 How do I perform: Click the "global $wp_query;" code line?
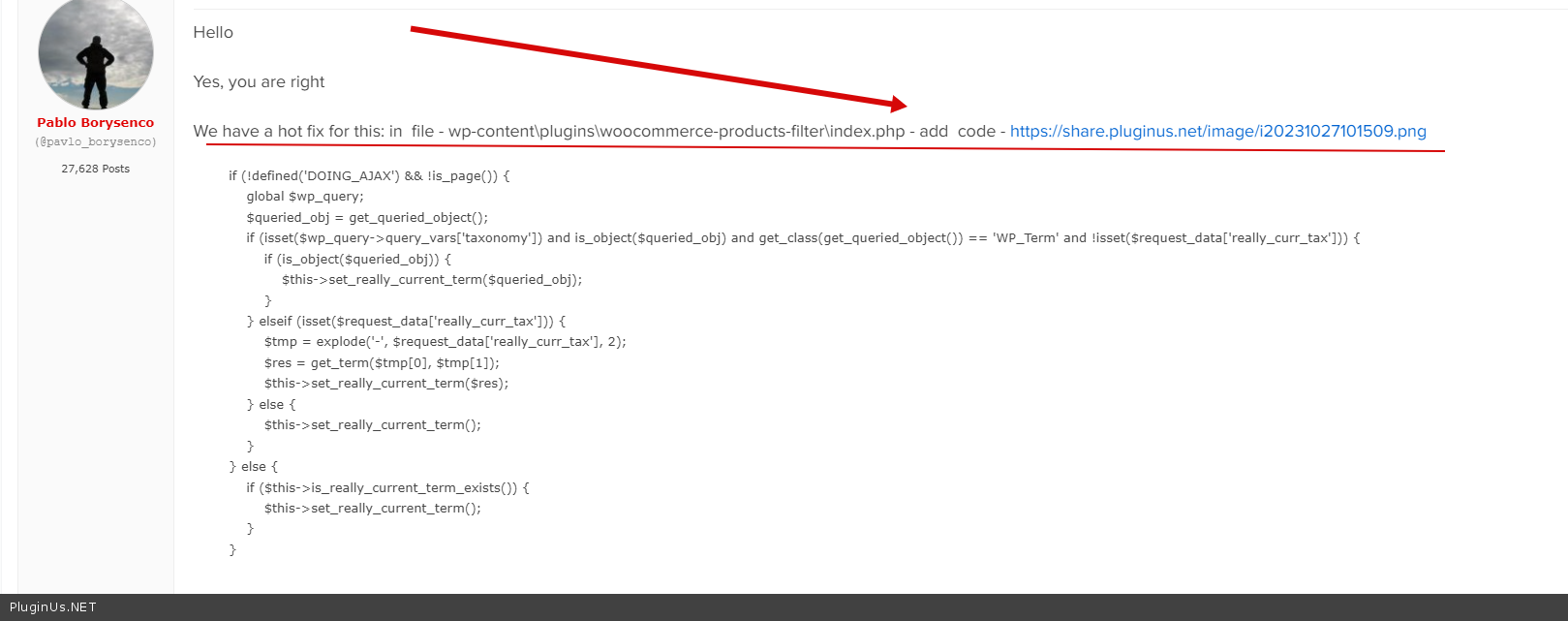[305, 197]
